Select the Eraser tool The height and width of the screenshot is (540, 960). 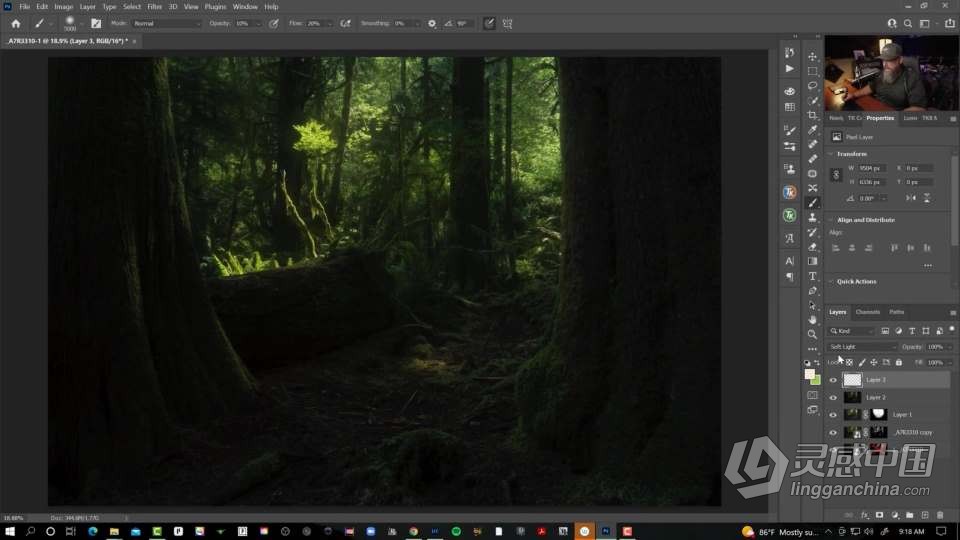pyautogui.click(x=812, y=247)
